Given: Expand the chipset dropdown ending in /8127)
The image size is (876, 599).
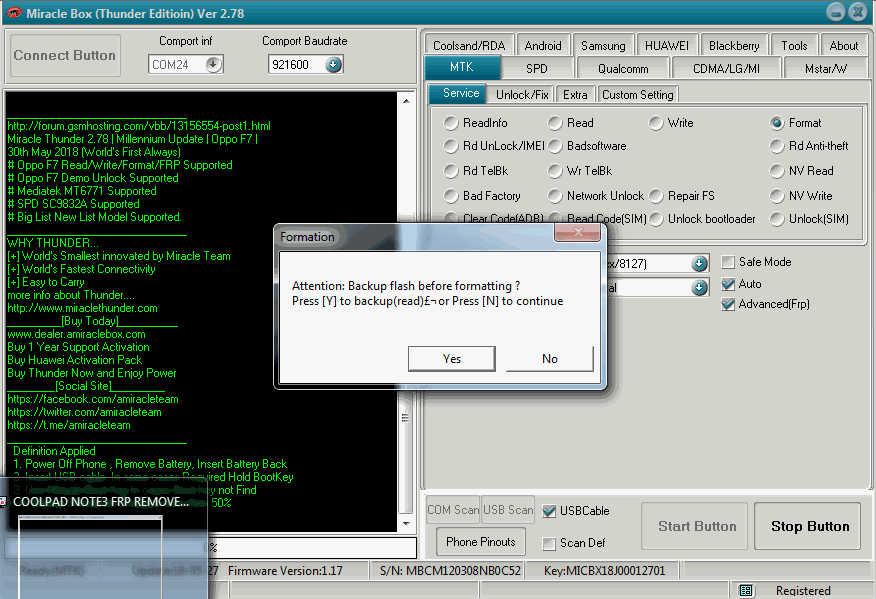Looking at the screenshot, I should point(699,263).
